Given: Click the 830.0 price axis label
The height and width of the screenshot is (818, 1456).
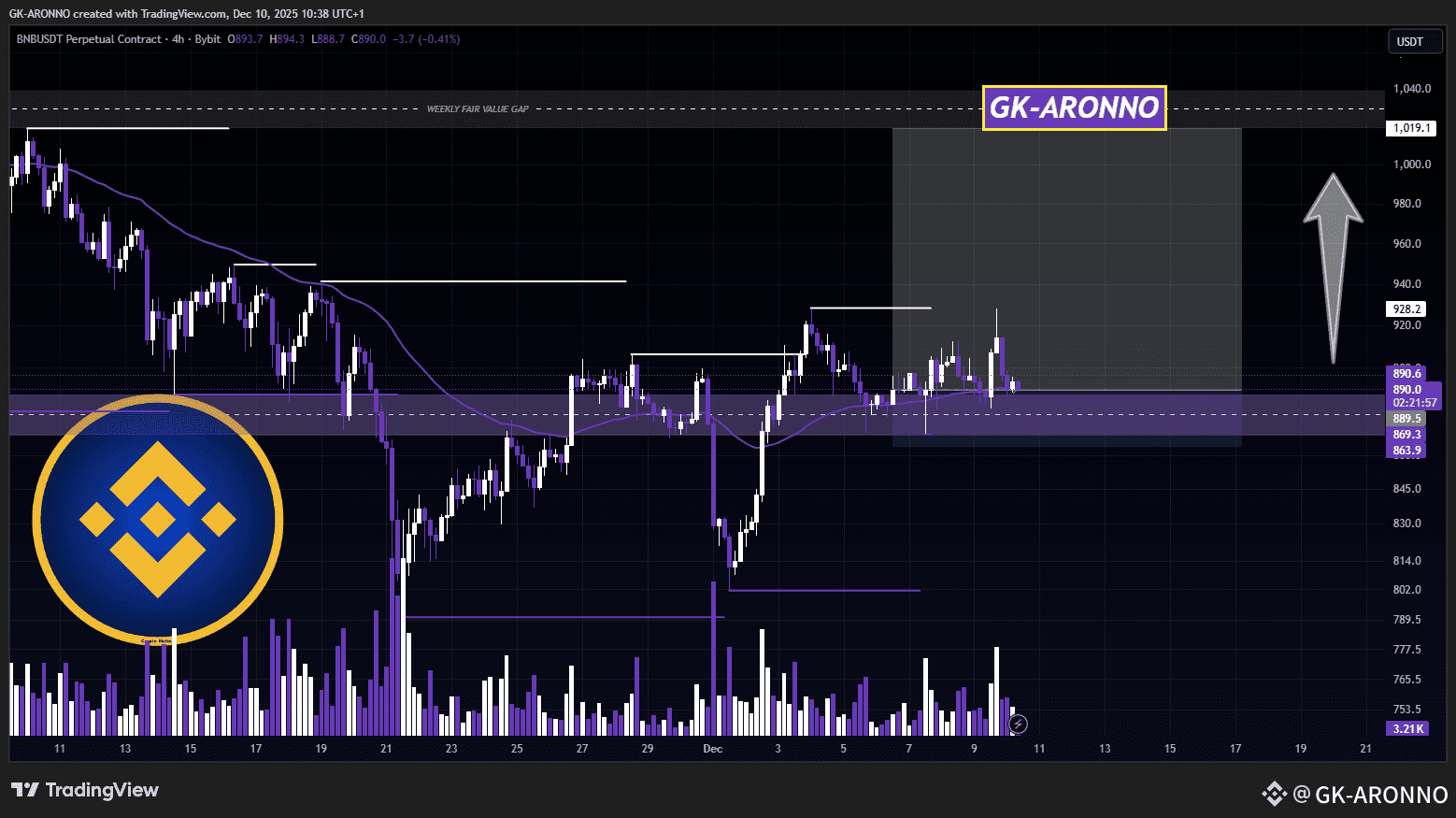Looking at the screenshot, I should click(1407, 524).
